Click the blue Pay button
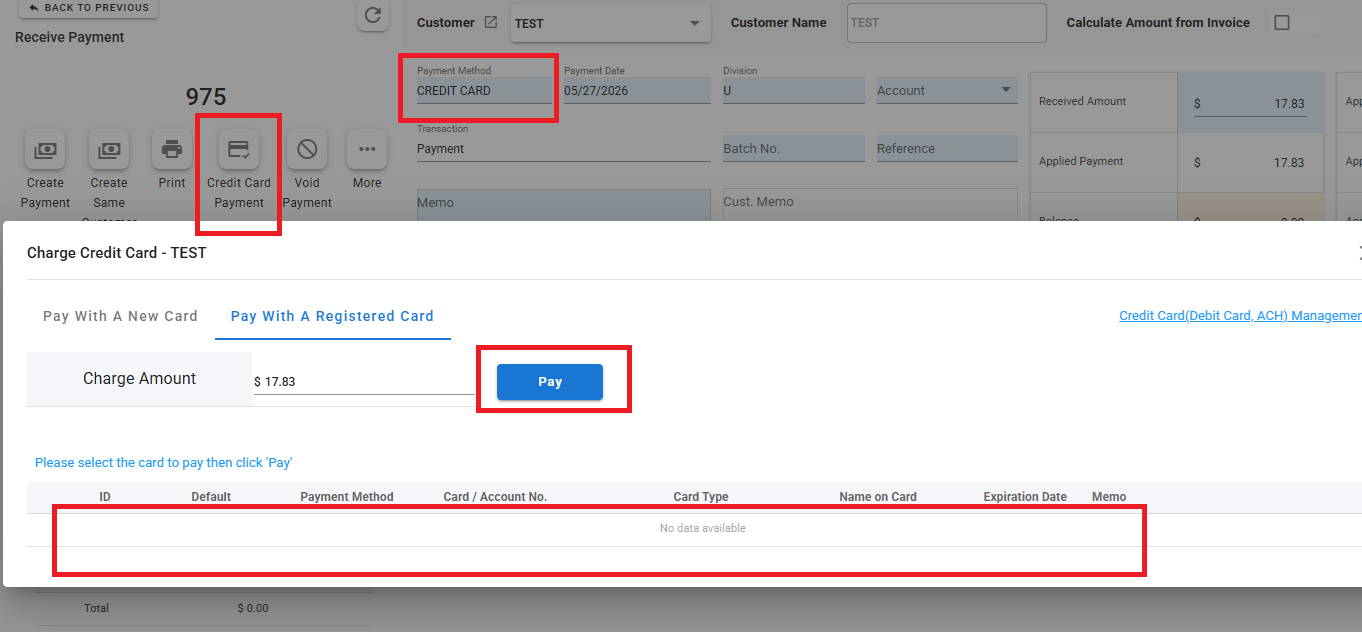Image resolution: width=1362 pixels, height=632 pixels. click(550, 382)
